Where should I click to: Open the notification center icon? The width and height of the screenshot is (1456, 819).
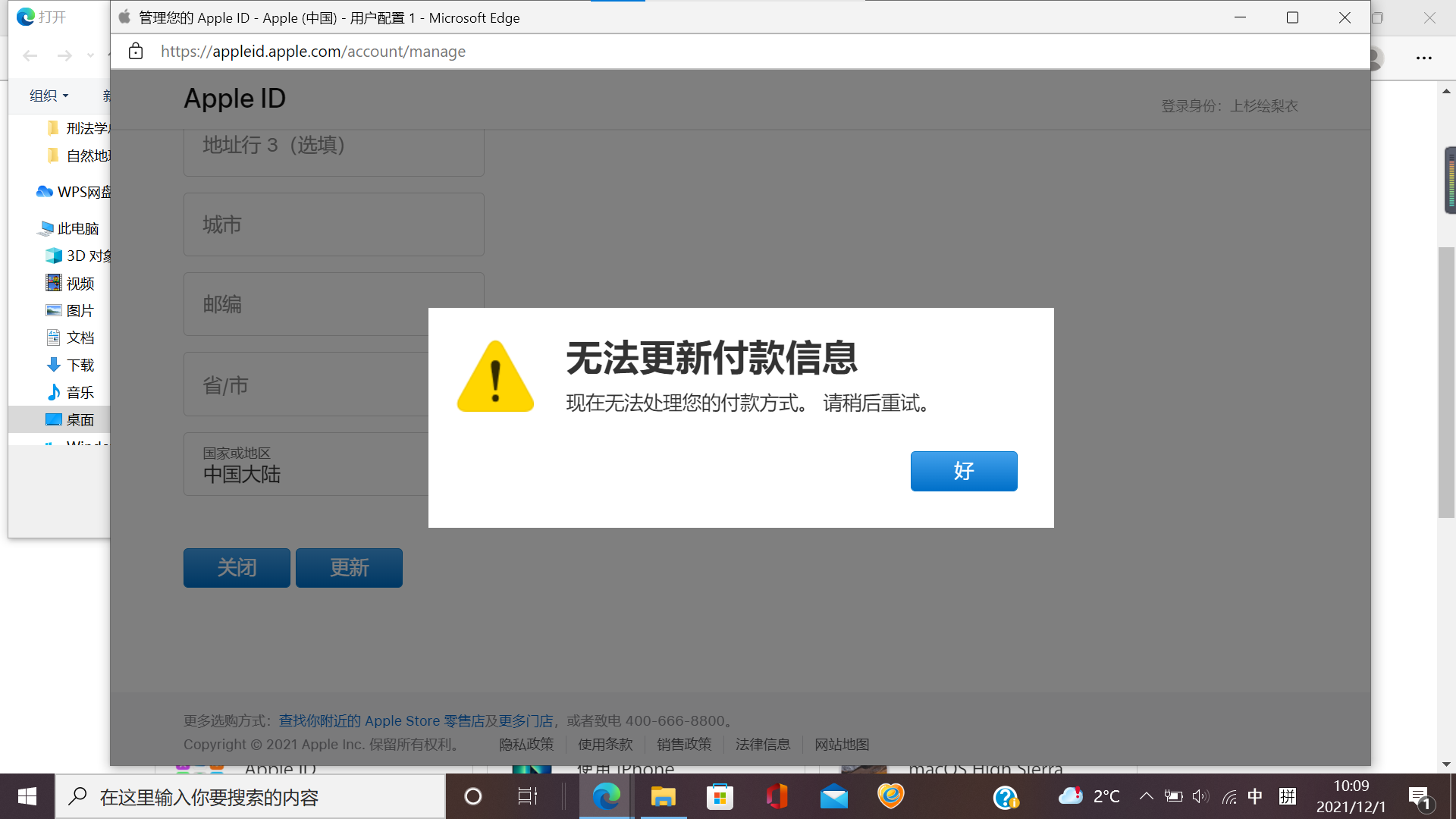[1419, 796]
